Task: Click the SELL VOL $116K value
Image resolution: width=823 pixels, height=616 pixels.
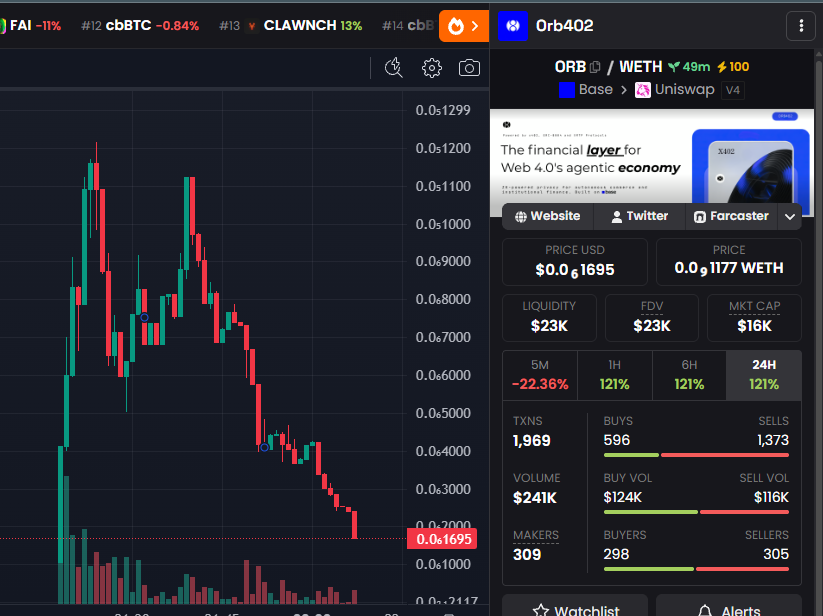Action: (x=771, y=497)
